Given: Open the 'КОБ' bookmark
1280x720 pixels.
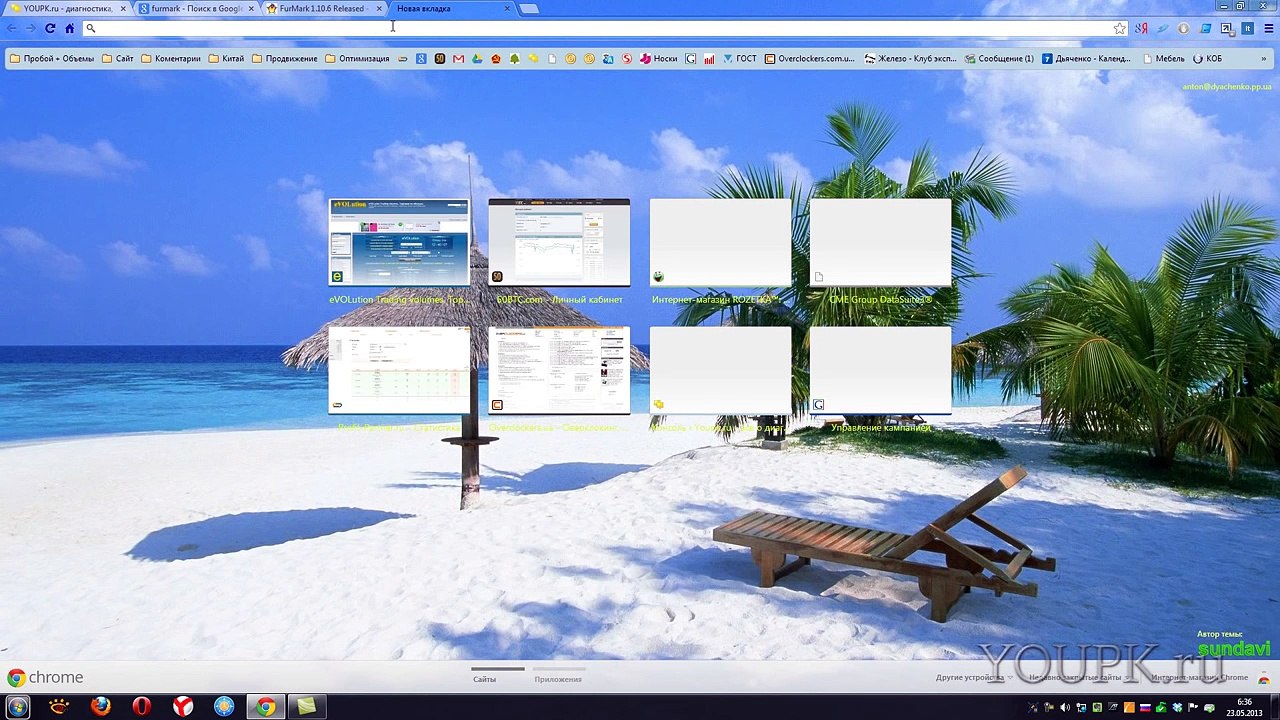Looking at the screenshot, I should [x=1207, y=59].
